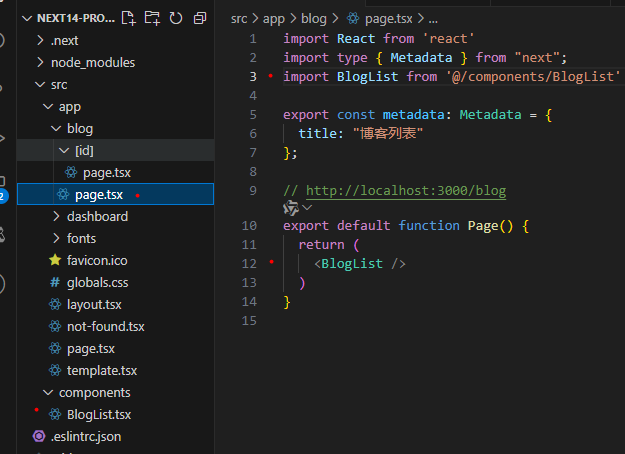This screenshot has width=625, height=454.
Task: Click the <BlogList /> JSX tag on line 12
Action: [360, 263]
